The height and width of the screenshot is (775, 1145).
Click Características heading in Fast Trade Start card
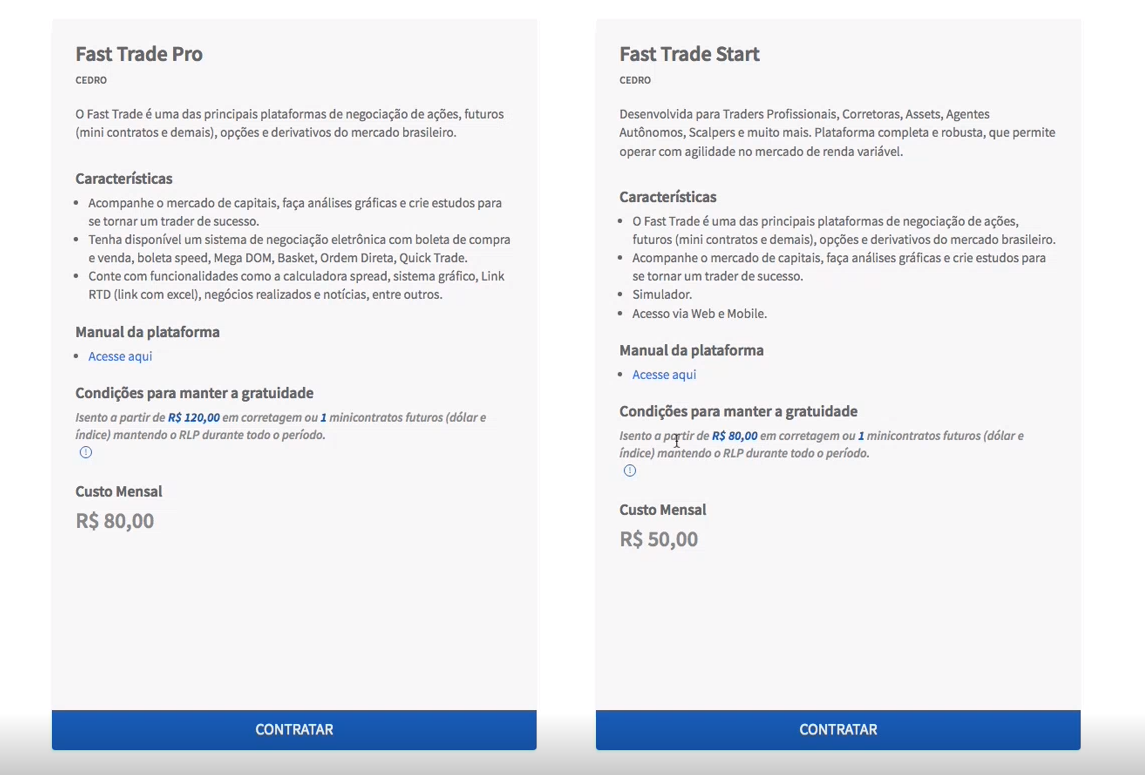pos(668,197)
